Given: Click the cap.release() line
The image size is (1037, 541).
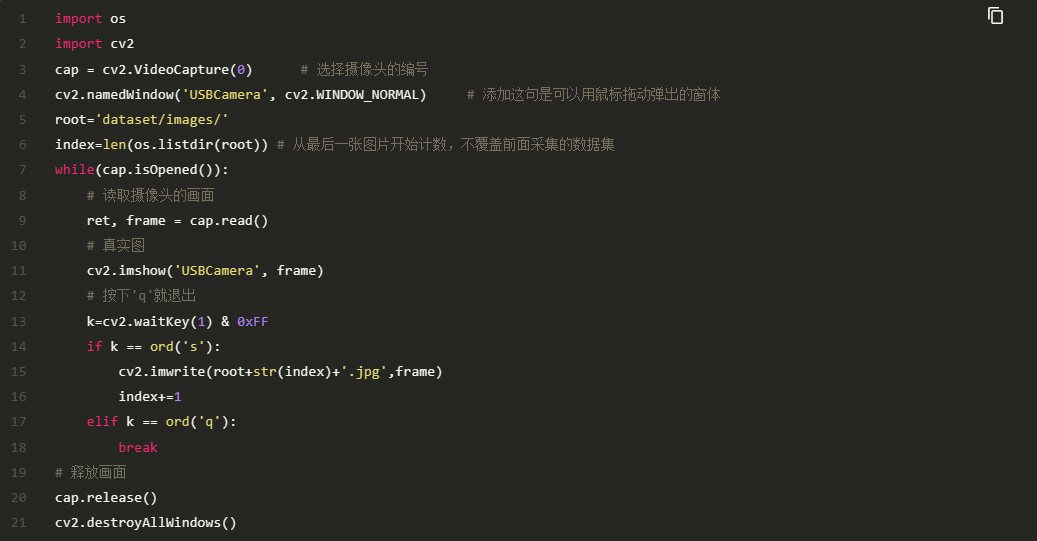Looking at the screenshot, I should pyautogui.click(x=106, y=498).
